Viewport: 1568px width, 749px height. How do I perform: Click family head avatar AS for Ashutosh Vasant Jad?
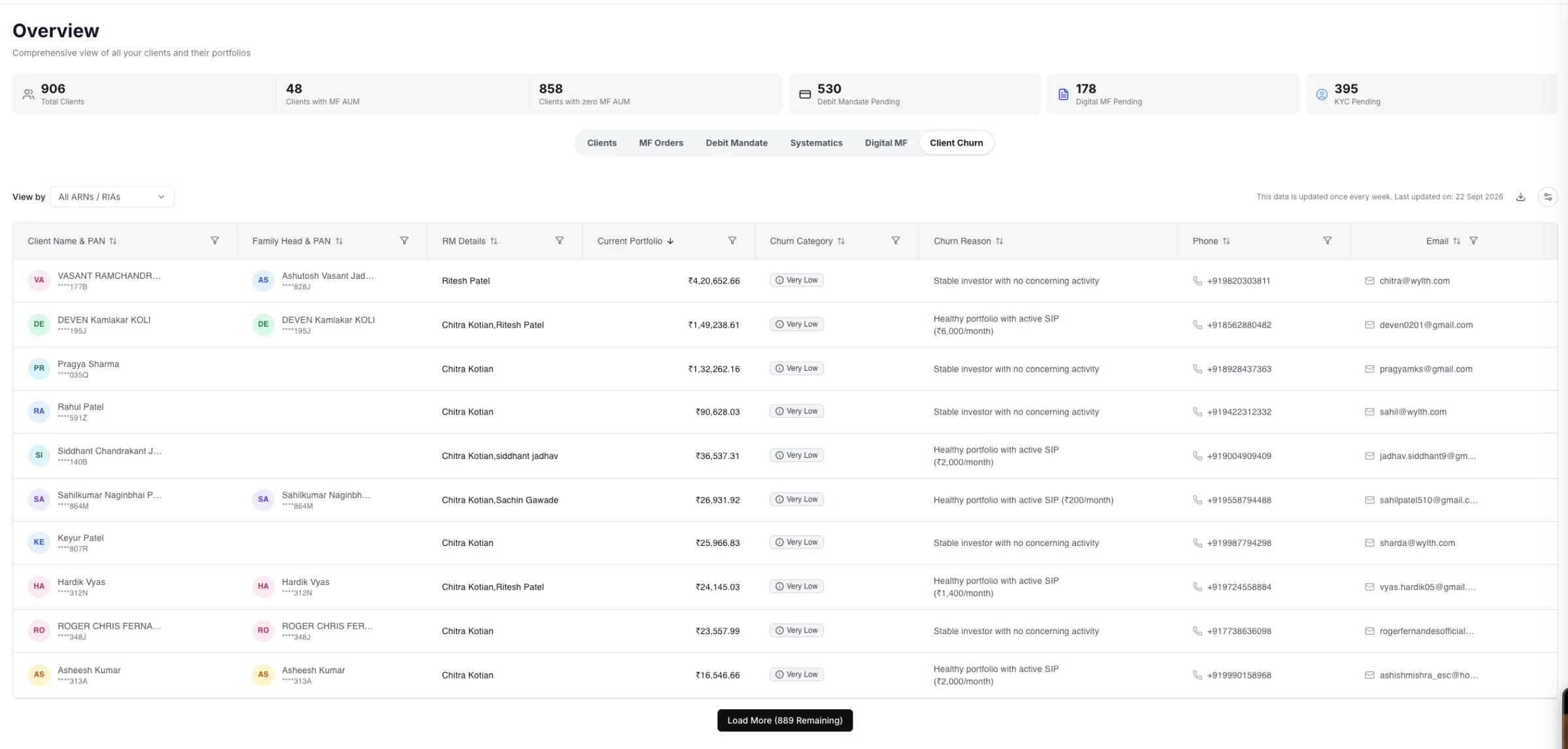(263, 280)
